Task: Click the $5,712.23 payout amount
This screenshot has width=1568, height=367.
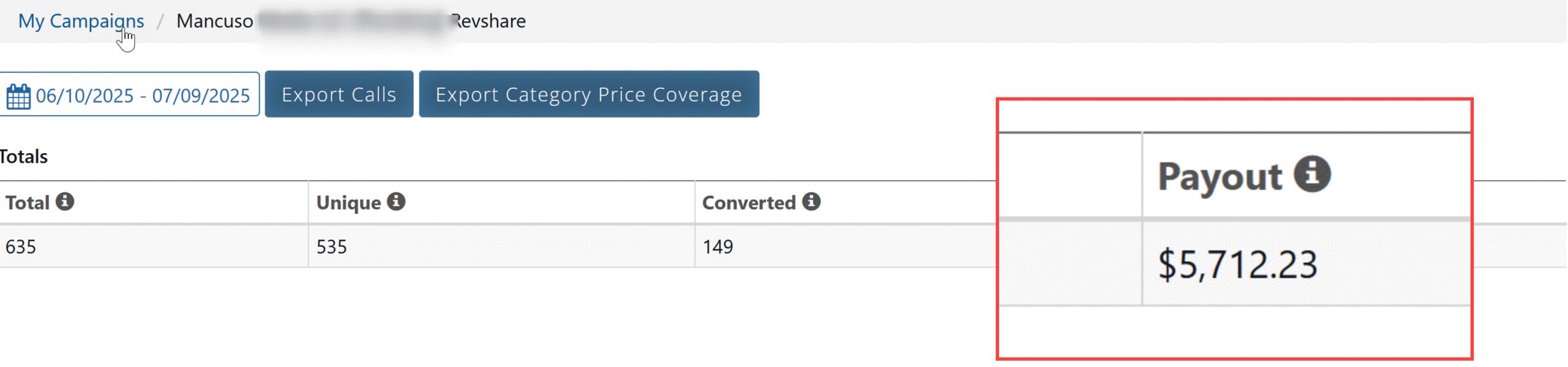Action: pos(1237,265)
